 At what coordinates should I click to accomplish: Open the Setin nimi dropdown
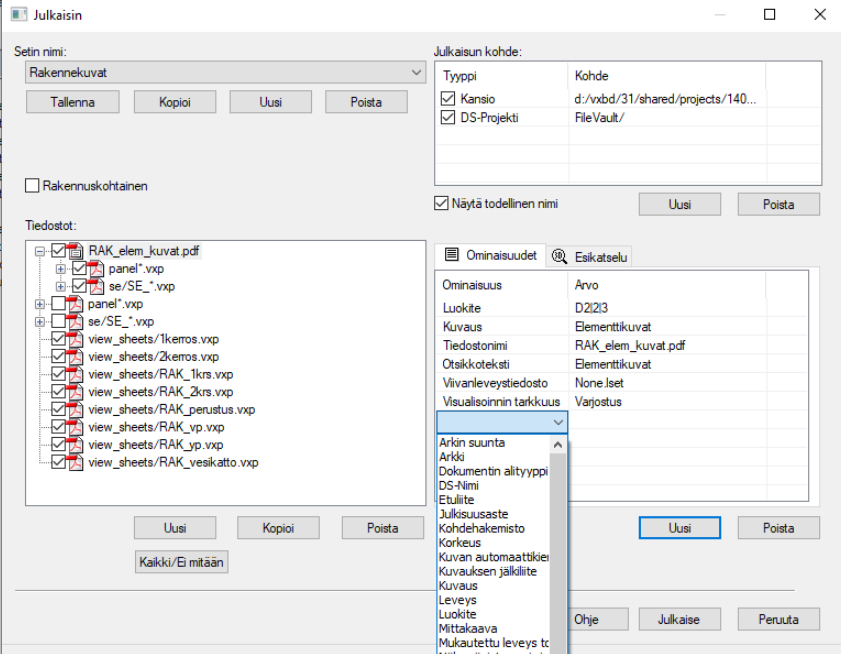click(x=417, y=73)
